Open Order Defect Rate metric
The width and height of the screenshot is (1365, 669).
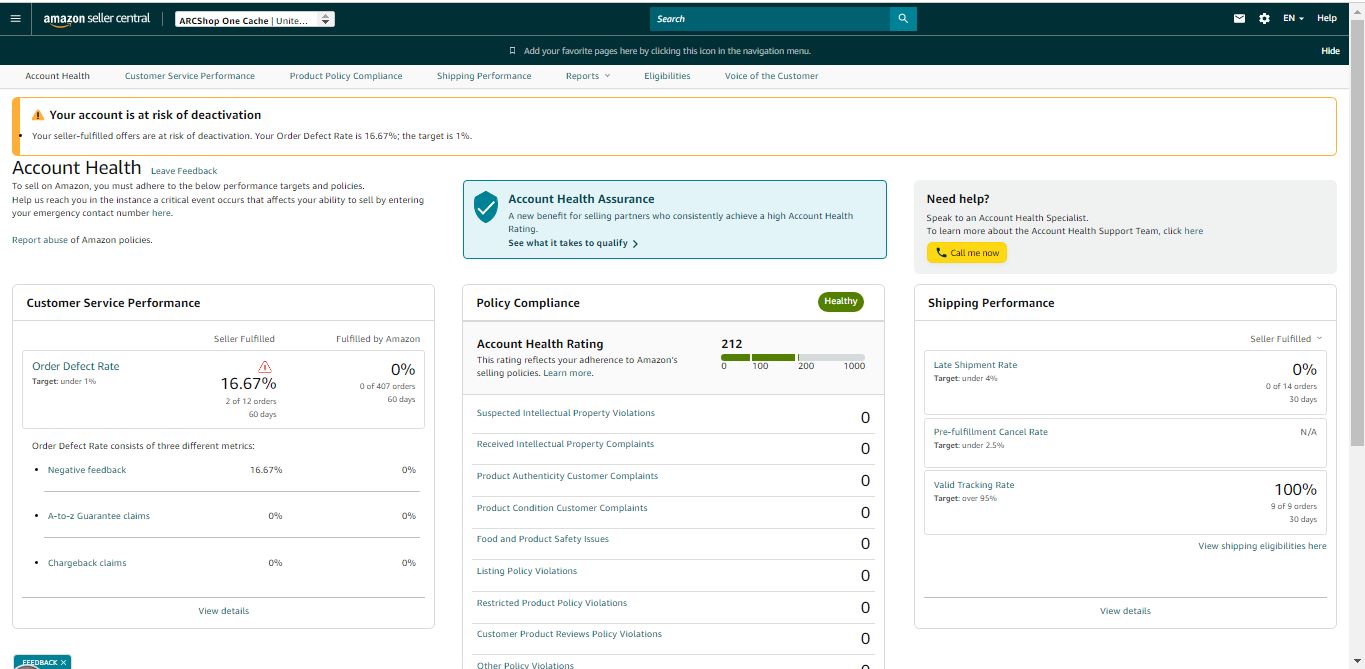coord(76,366)
